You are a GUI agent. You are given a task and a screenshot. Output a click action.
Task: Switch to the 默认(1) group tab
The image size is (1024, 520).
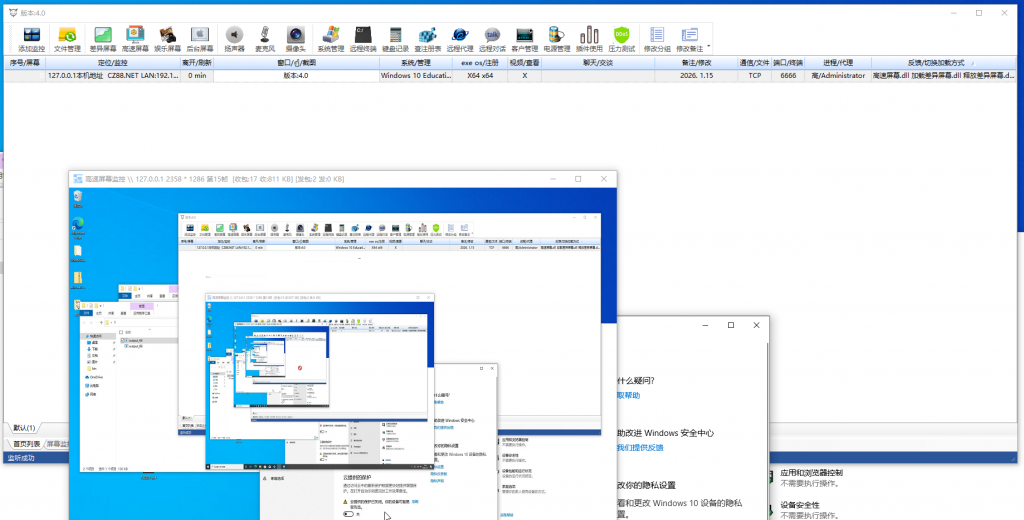point(24,428)
